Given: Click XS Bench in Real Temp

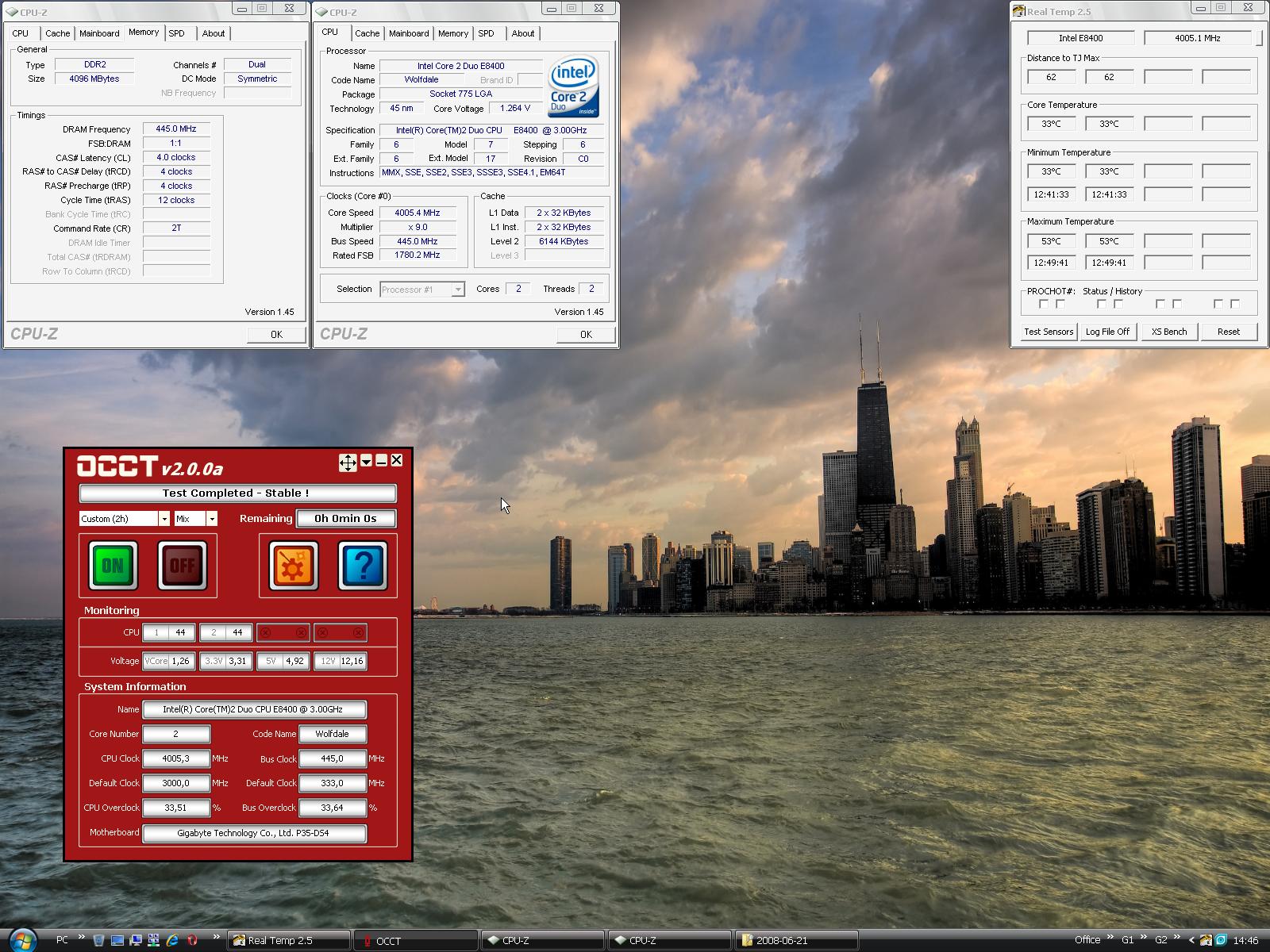Looking at the screenshot, I should point(1169,332).
